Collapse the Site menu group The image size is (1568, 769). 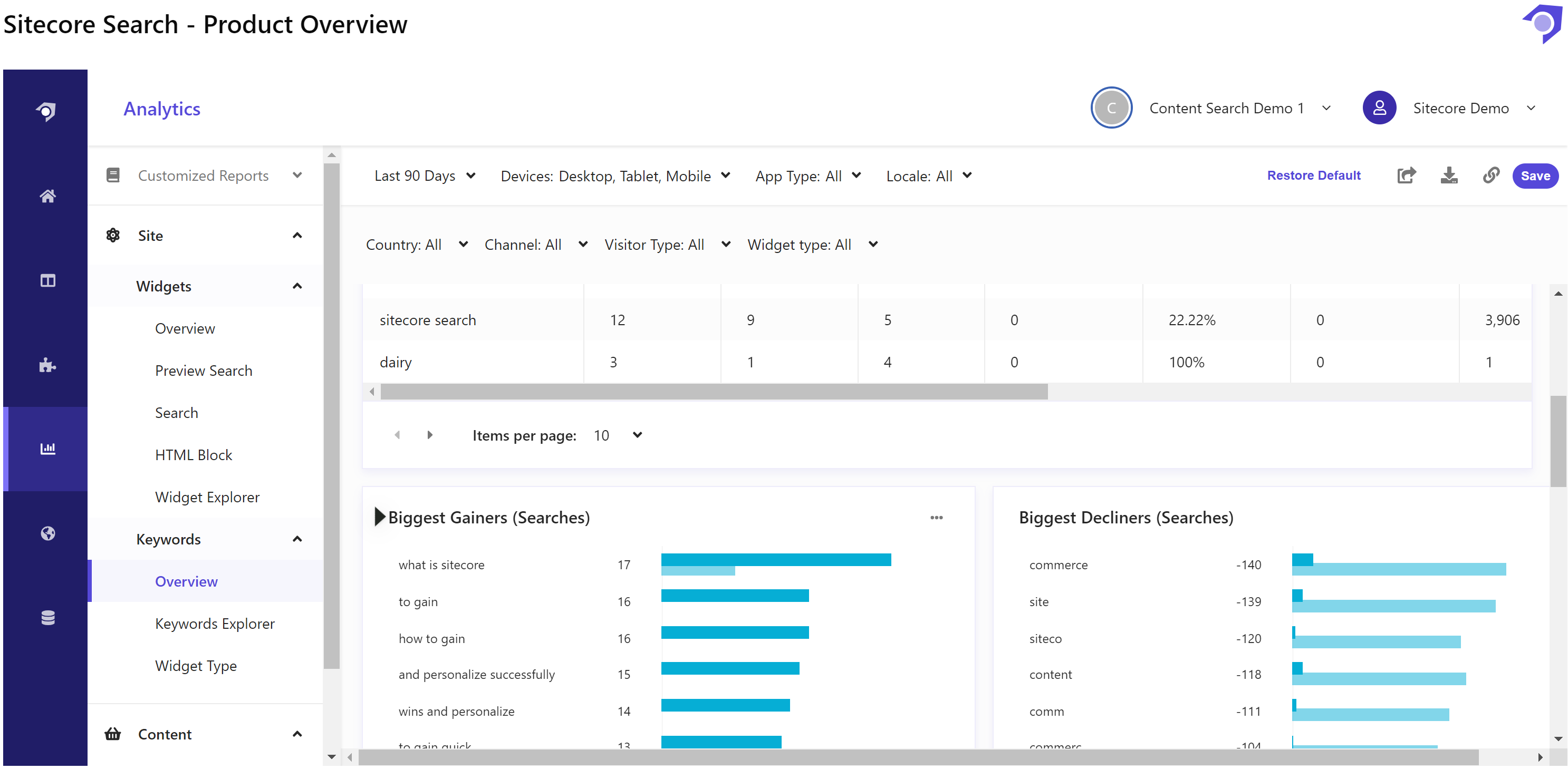point(297,236)
